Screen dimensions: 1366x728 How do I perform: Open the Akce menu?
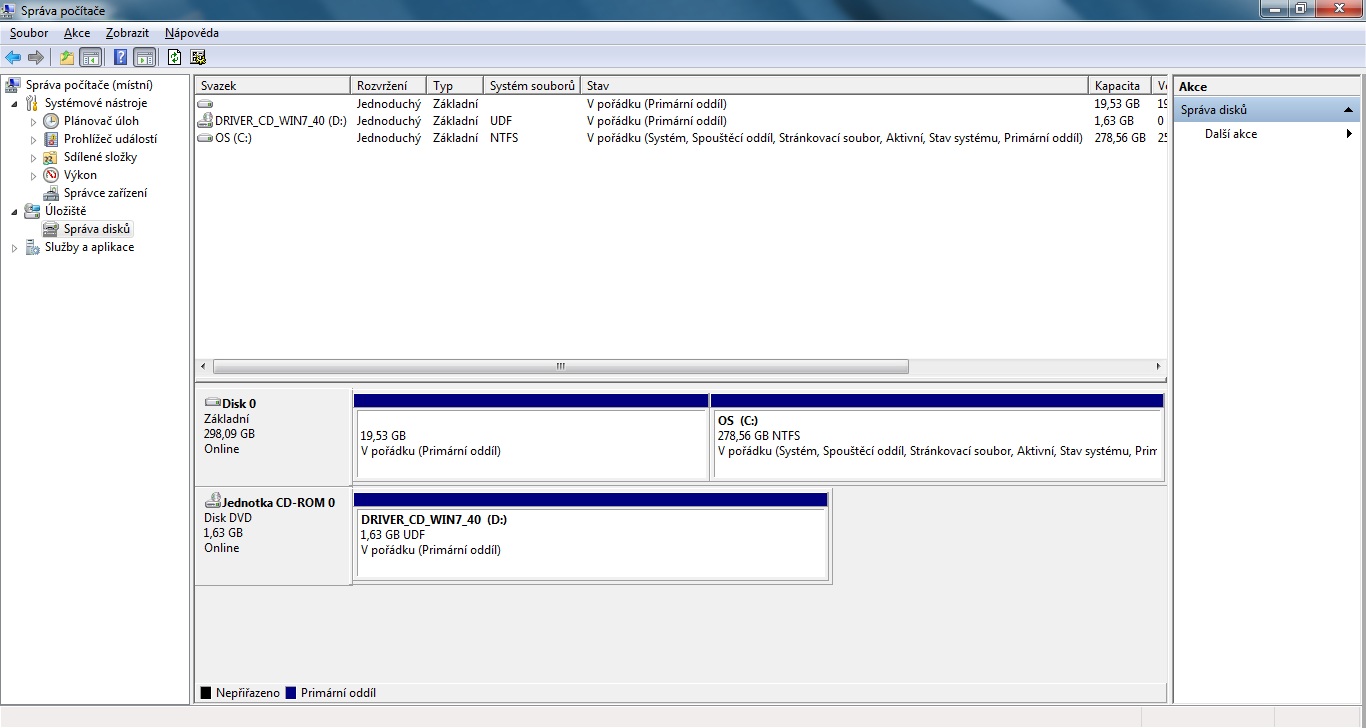pyautogui.click(x=77, y=33)
